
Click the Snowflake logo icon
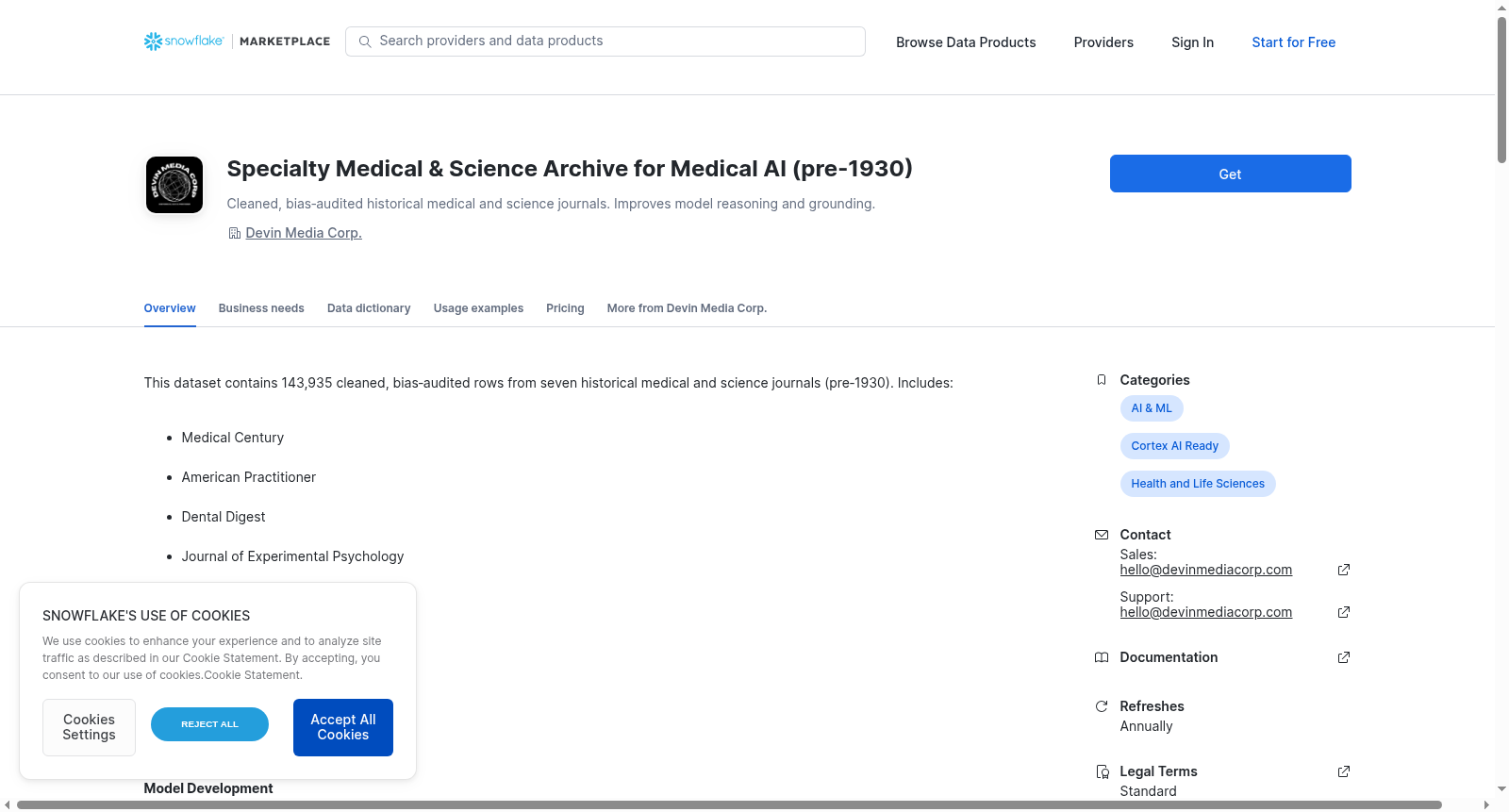153,41
